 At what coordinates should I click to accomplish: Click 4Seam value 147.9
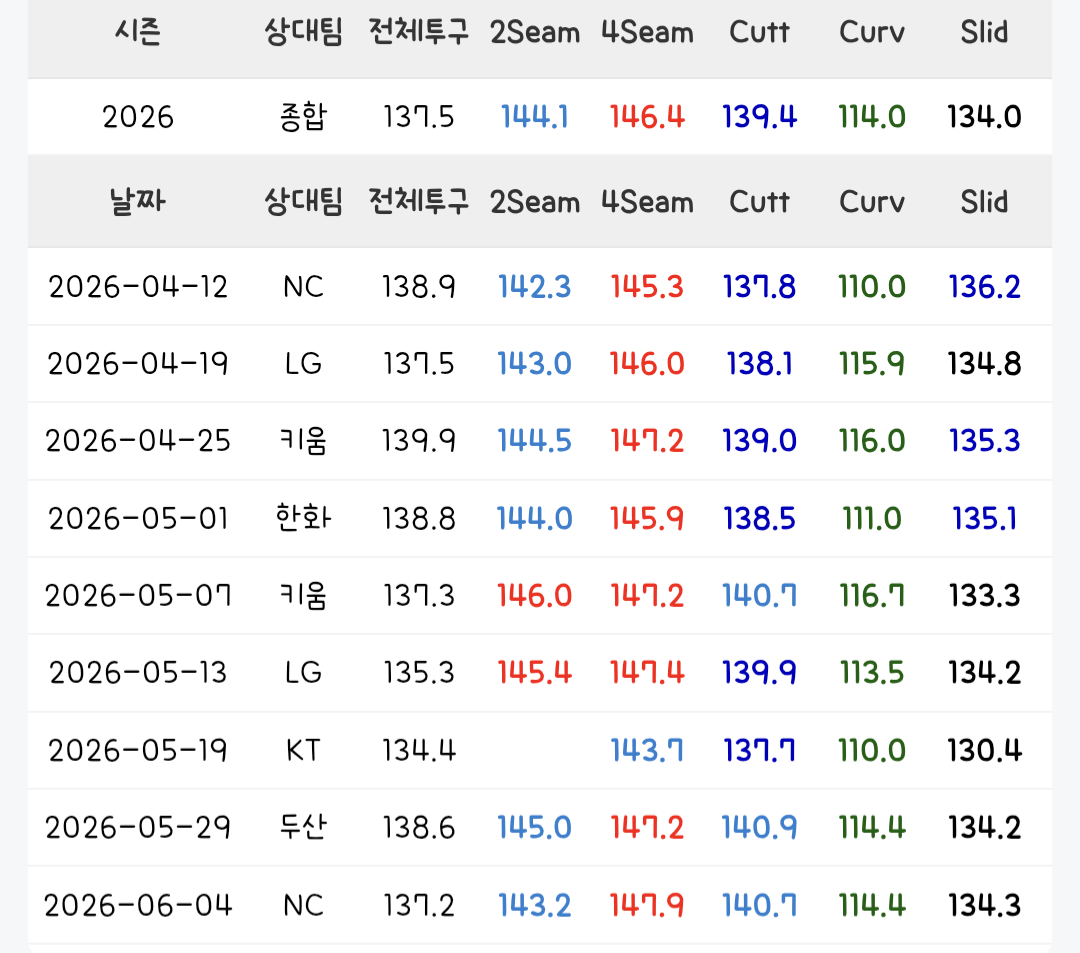coord(647,905)
